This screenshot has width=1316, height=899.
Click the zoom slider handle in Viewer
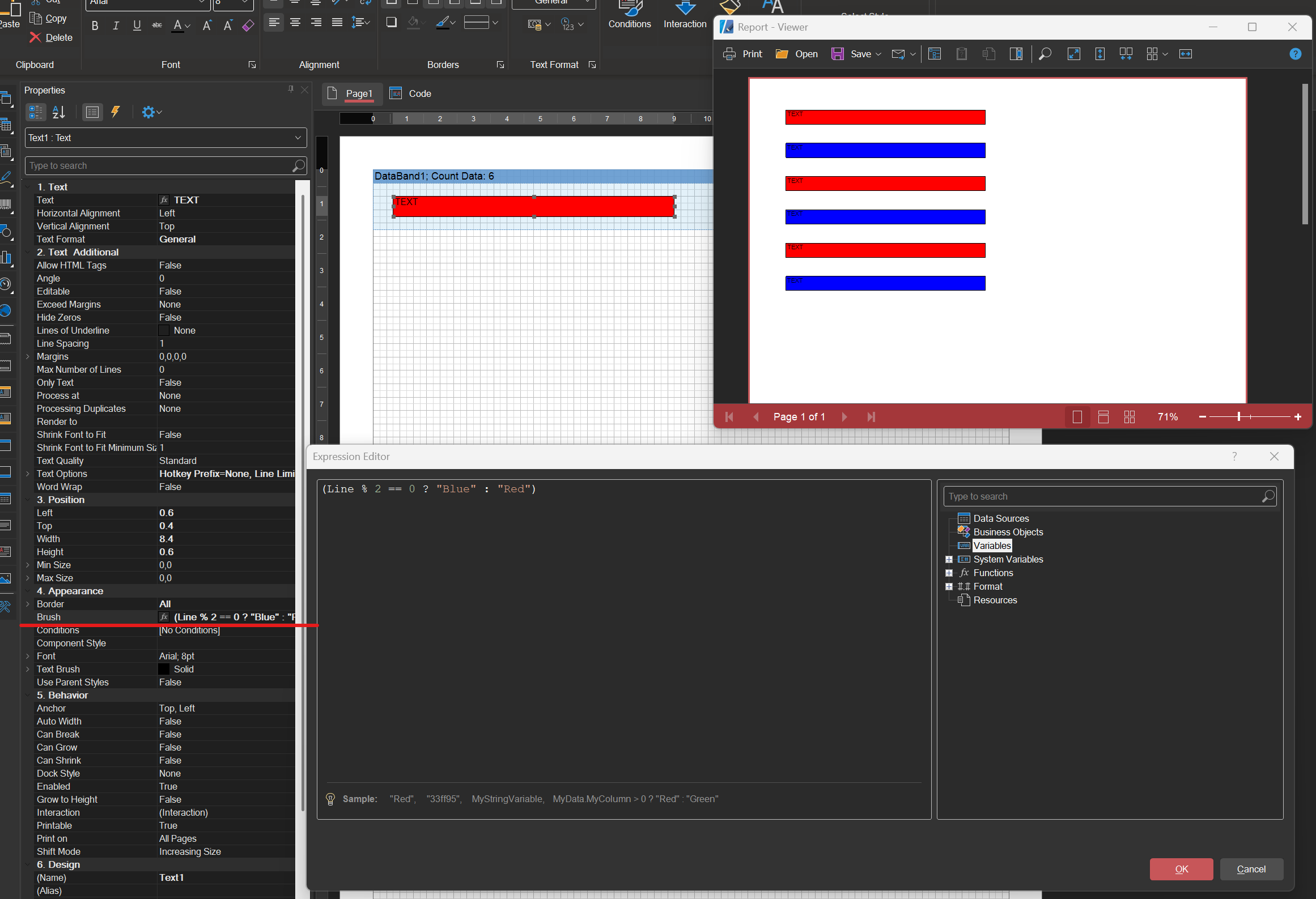(x=1239, y=417)
